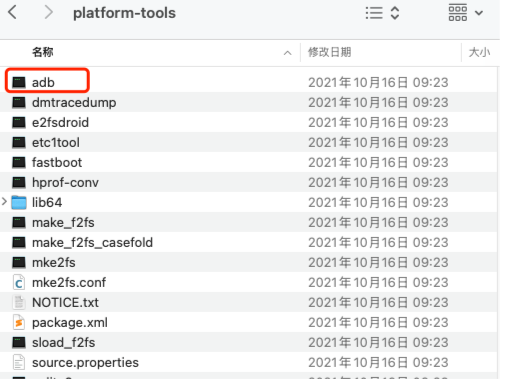Click the make_f2fs file name
The height and width of the screenshot is (379, 506).
pyautogui.click(x=63, y=223)
